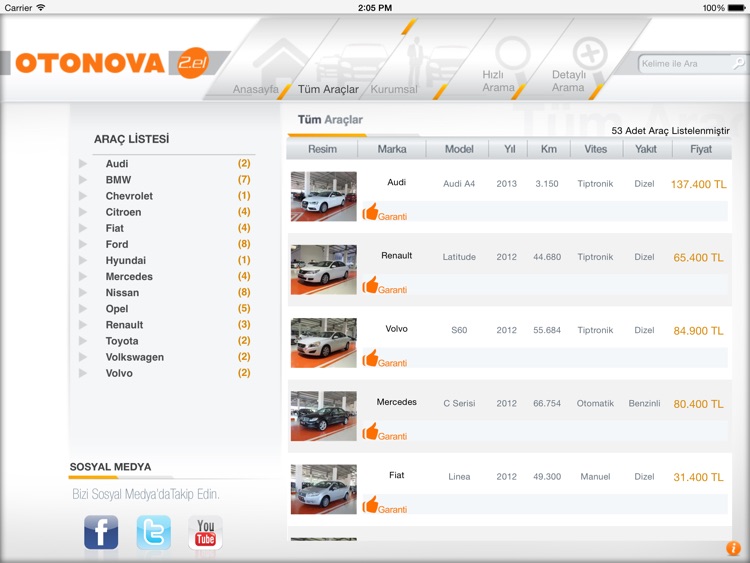Sort by Yıl column header
Image resolution: width=750 pixels, height=563 pixels.
tap(509, 149)
